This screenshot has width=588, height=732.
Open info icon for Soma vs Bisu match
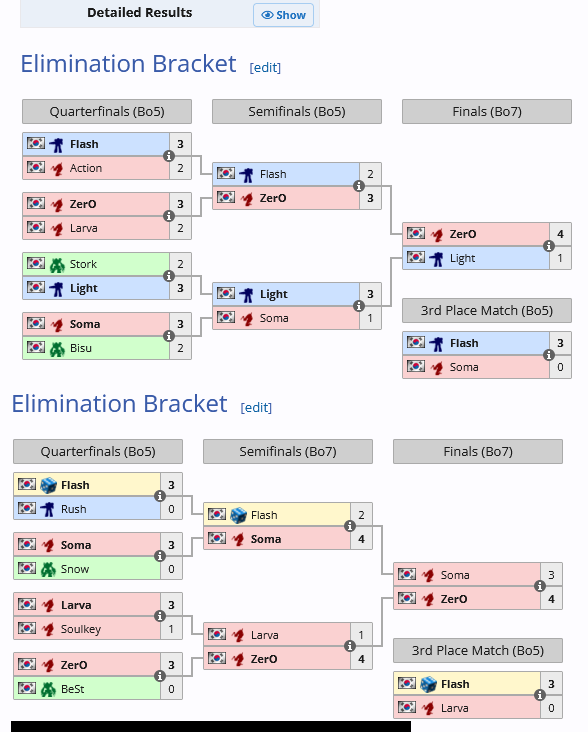point(169,336)
